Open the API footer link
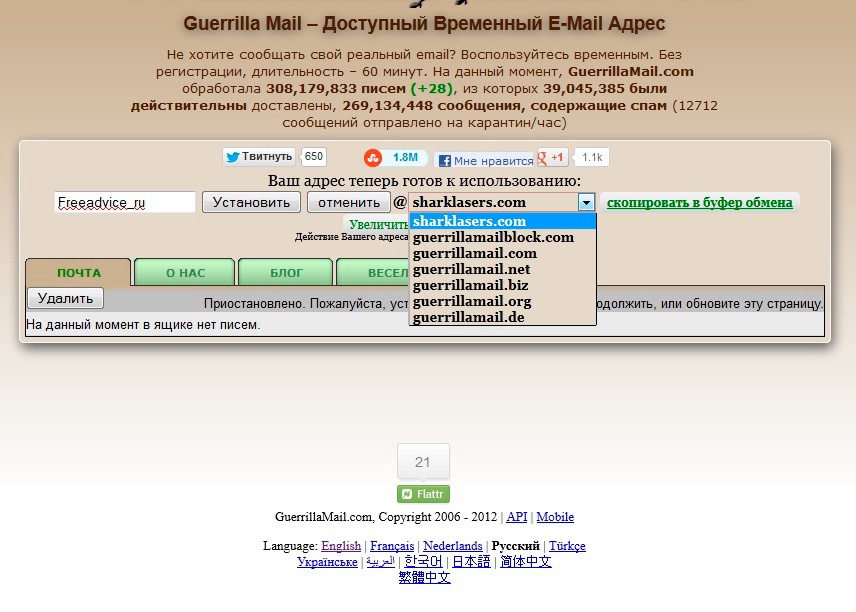 [516, 516]
